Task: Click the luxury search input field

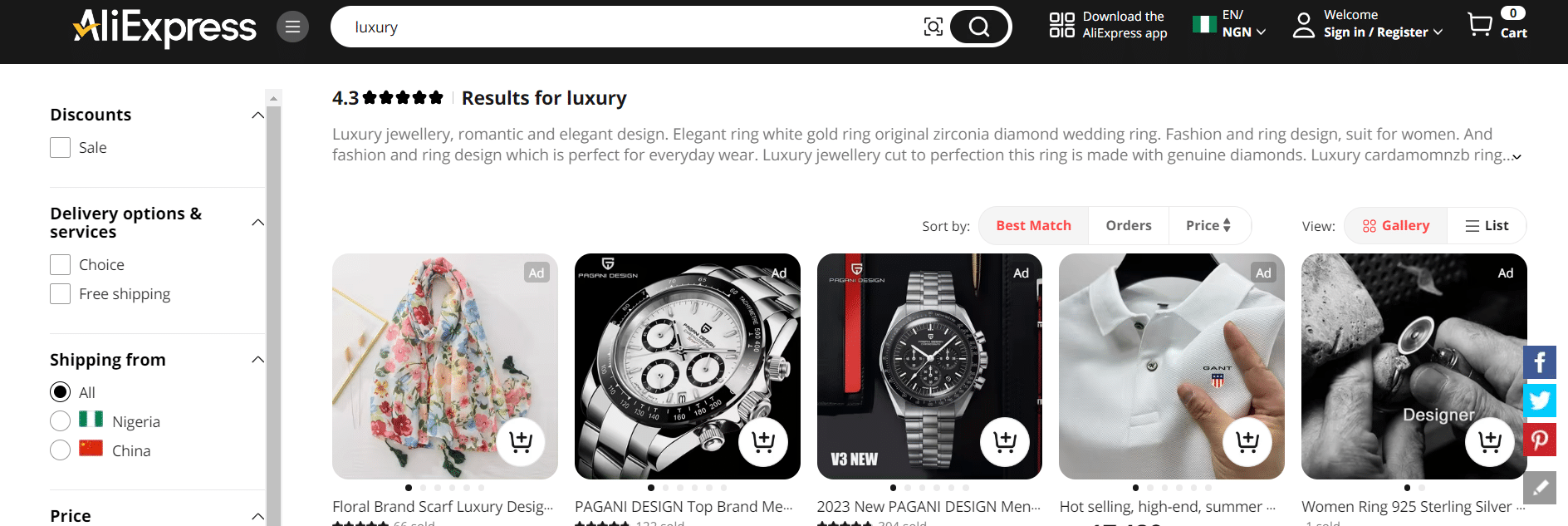Action: pyautogui.click(x=631, y=27)
